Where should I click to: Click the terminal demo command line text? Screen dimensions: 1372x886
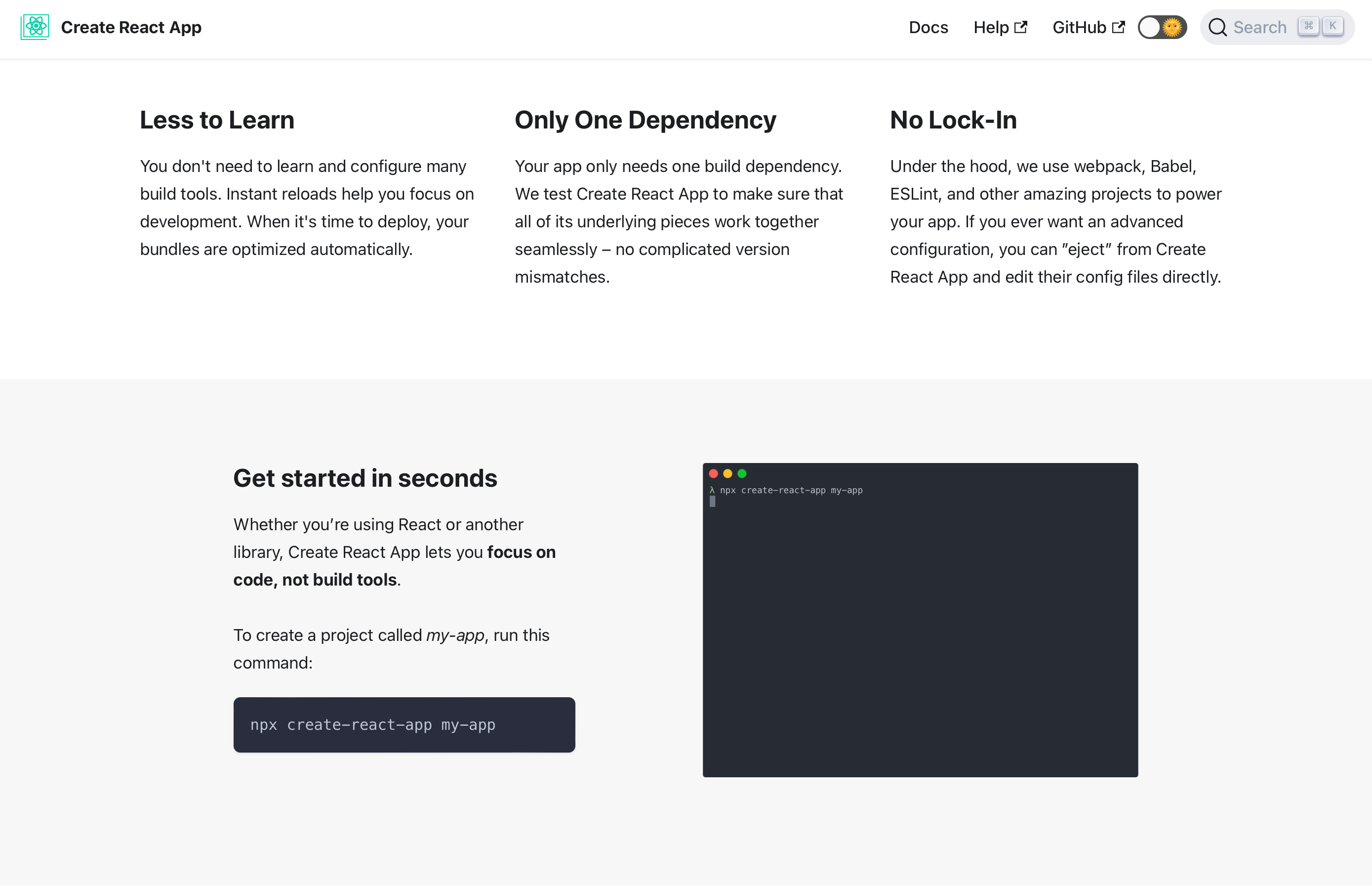point(791,490)
